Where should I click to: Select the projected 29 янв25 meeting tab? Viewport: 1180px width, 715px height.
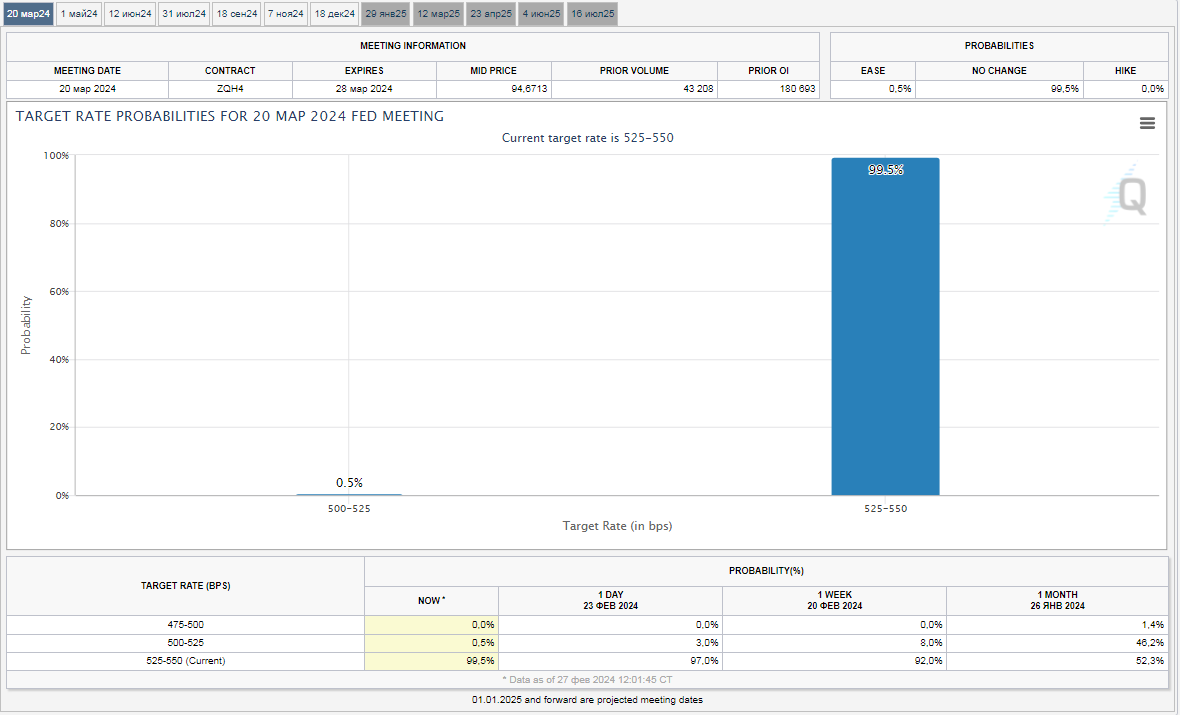386,14
